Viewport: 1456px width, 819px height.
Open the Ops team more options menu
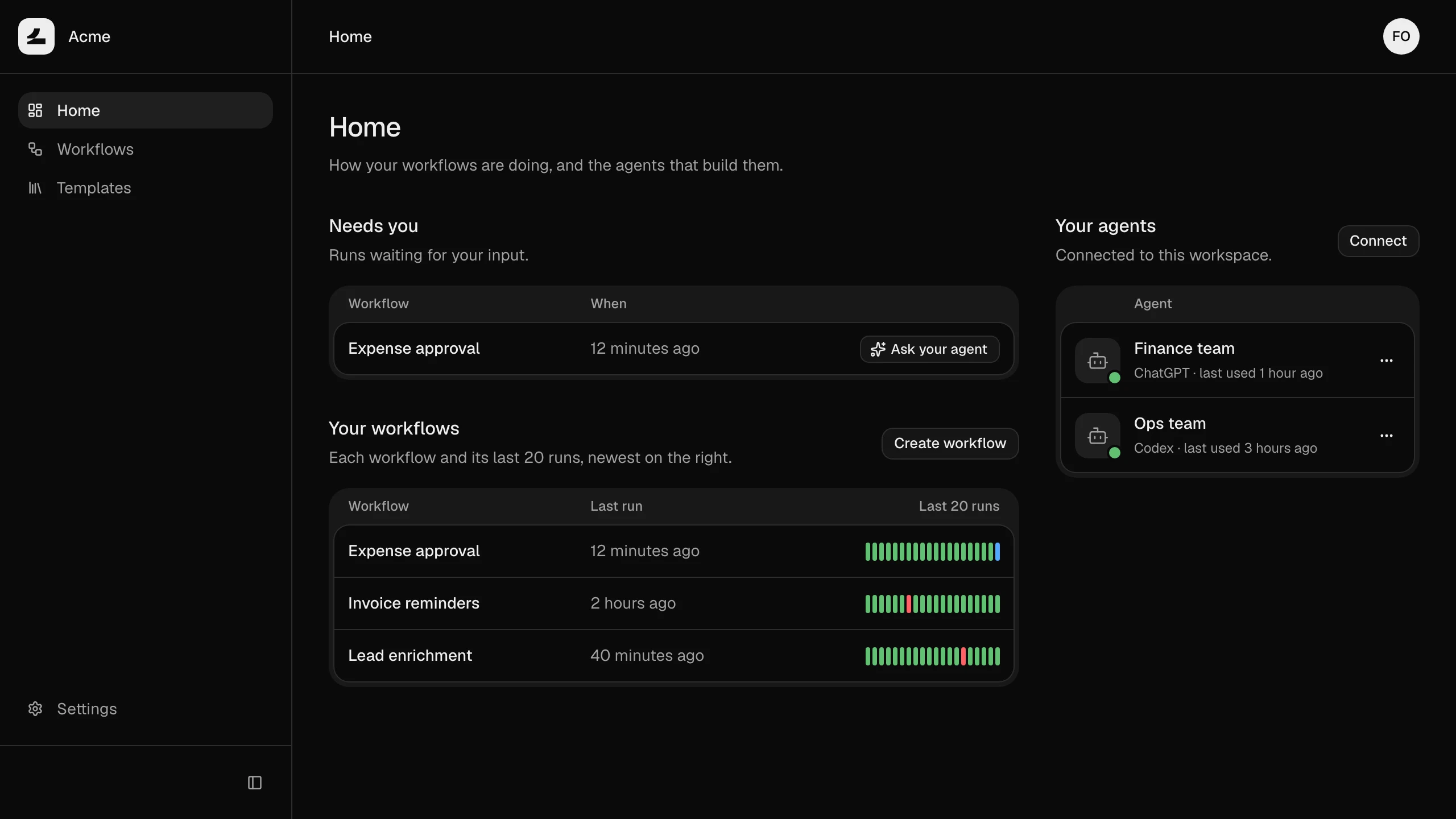click(x=1387, y=436)
